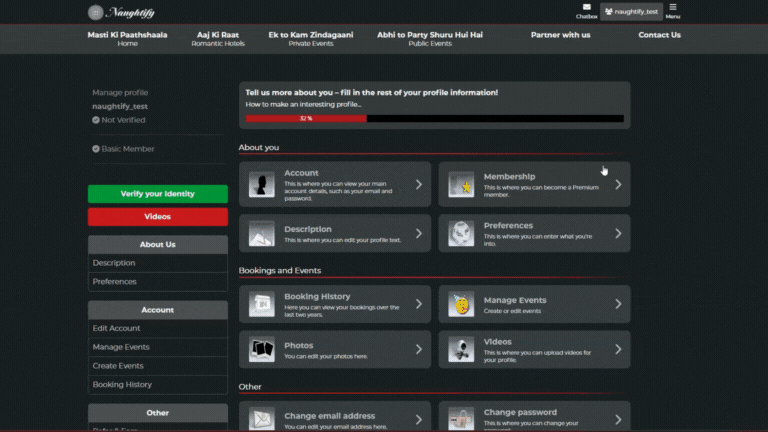The height and width of the screenshot is (432, 768).
Task: Click the Membership star icon
Action: [x=461, y=185]
